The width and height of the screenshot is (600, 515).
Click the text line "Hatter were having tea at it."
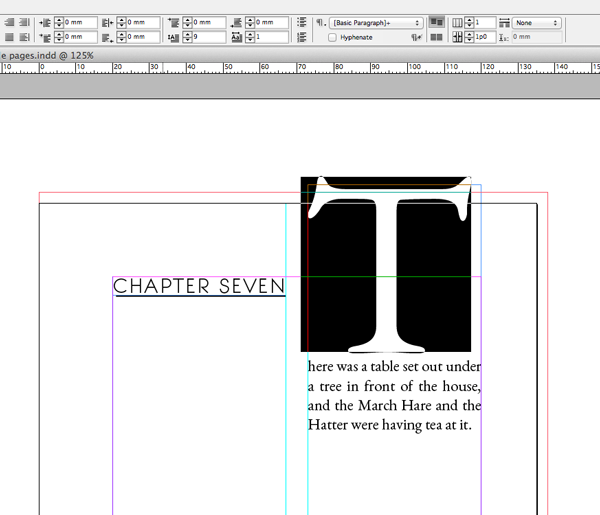tap(390, 425)
